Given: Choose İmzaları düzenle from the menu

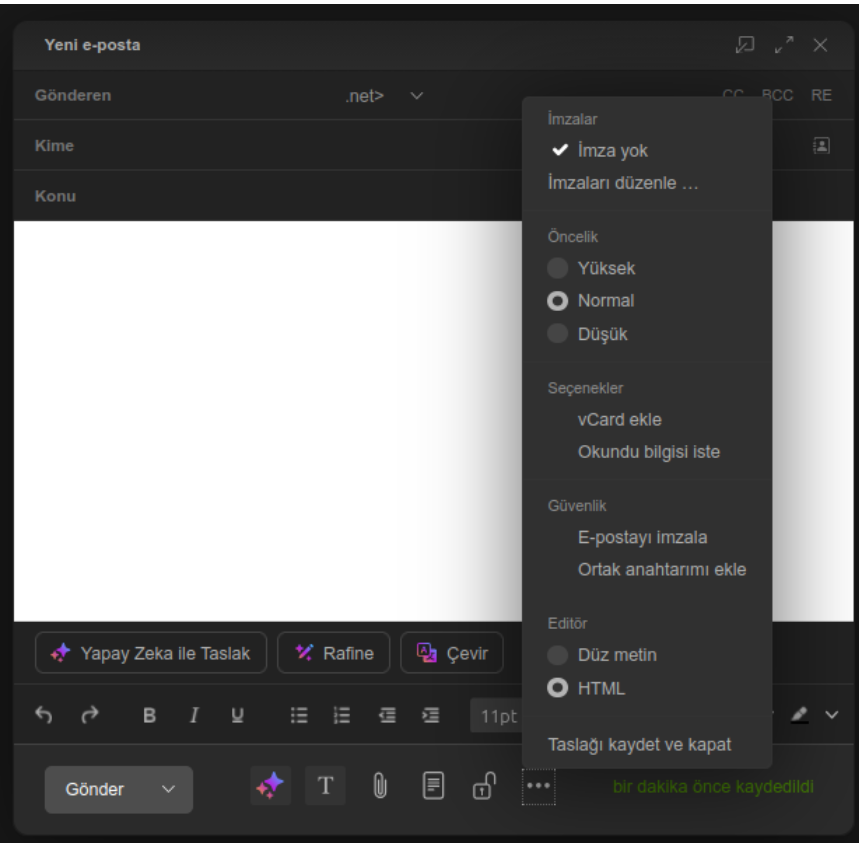Looking at the screenshot, I should (x=623, y=184).
